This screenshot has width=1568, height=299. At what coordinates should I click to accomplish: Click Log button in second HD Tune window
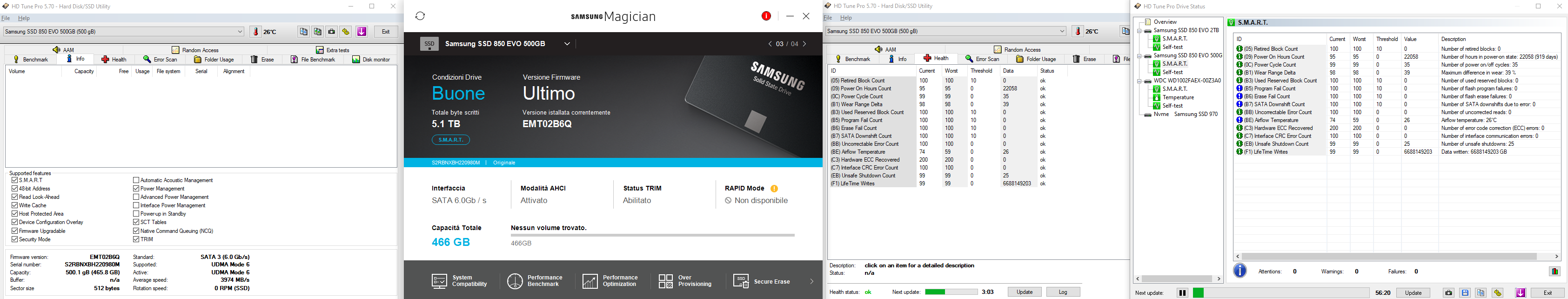pyautogui.click(x=1063, y=292)
